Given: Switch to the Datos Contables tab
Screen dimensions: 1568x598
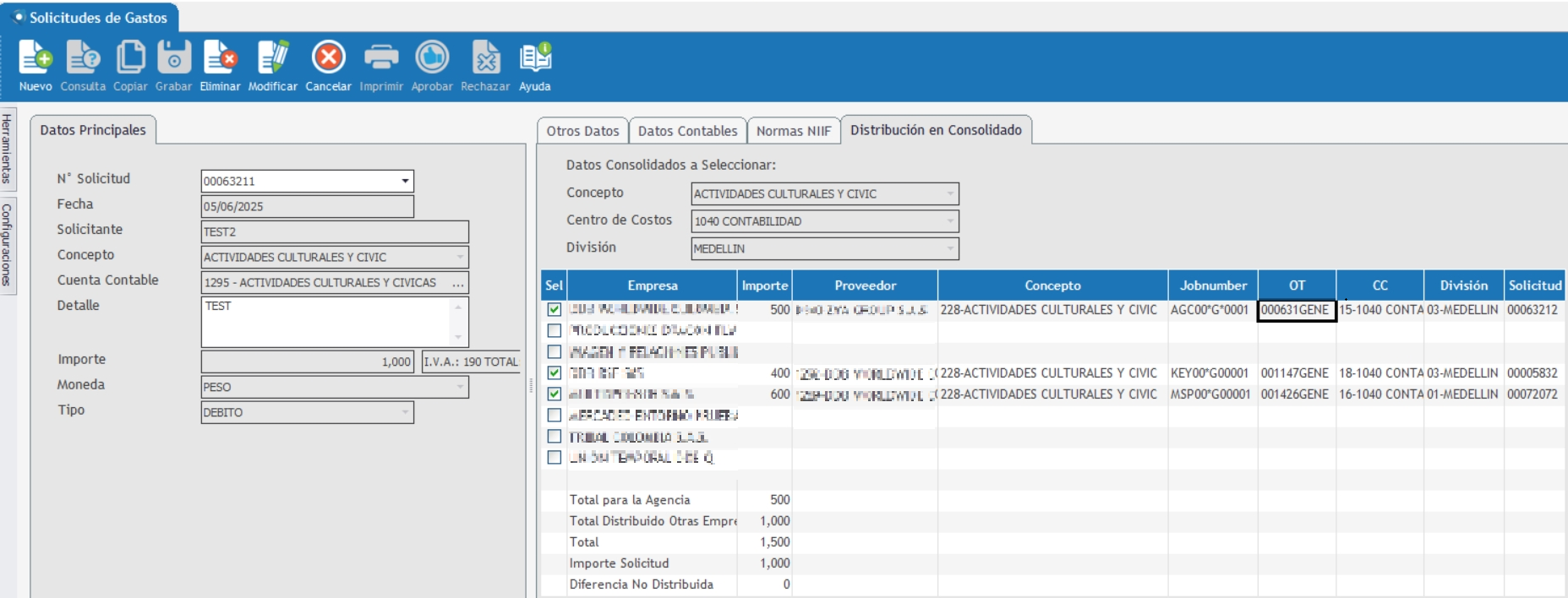Looking at the screenshot, I should (x=687, y=131).
